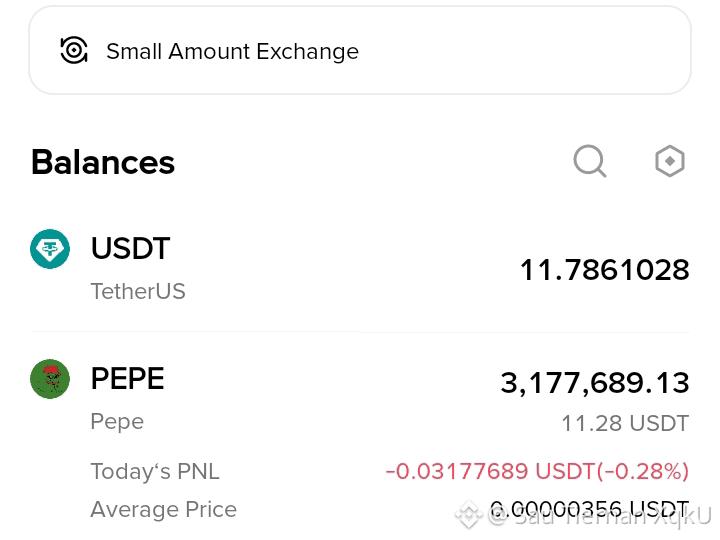Tap the hexagon settings icon beside Balances
720x540 pixels.
pos(669,161)
